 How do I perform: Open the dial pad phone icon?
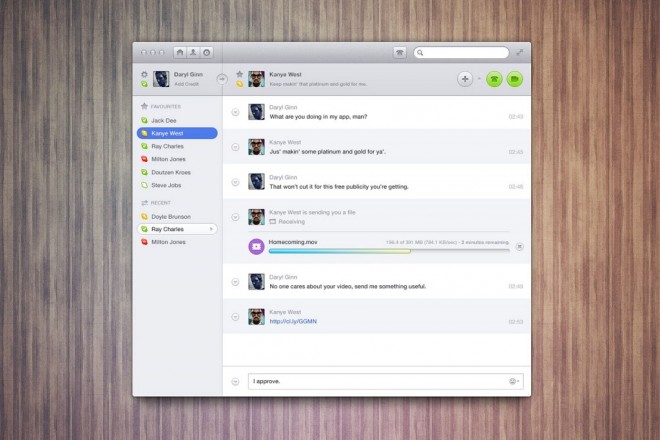point(399,53)
